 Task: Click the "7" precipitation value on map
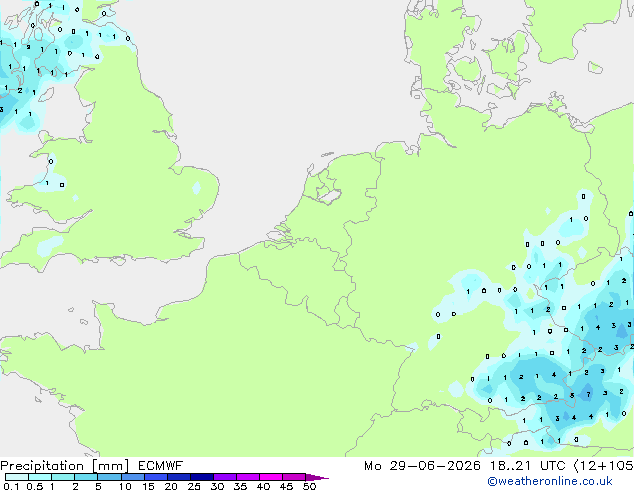click(588, 394)
